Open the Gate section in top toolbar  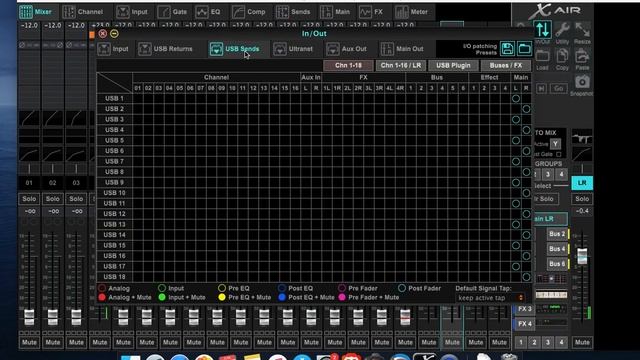point(173,12)
